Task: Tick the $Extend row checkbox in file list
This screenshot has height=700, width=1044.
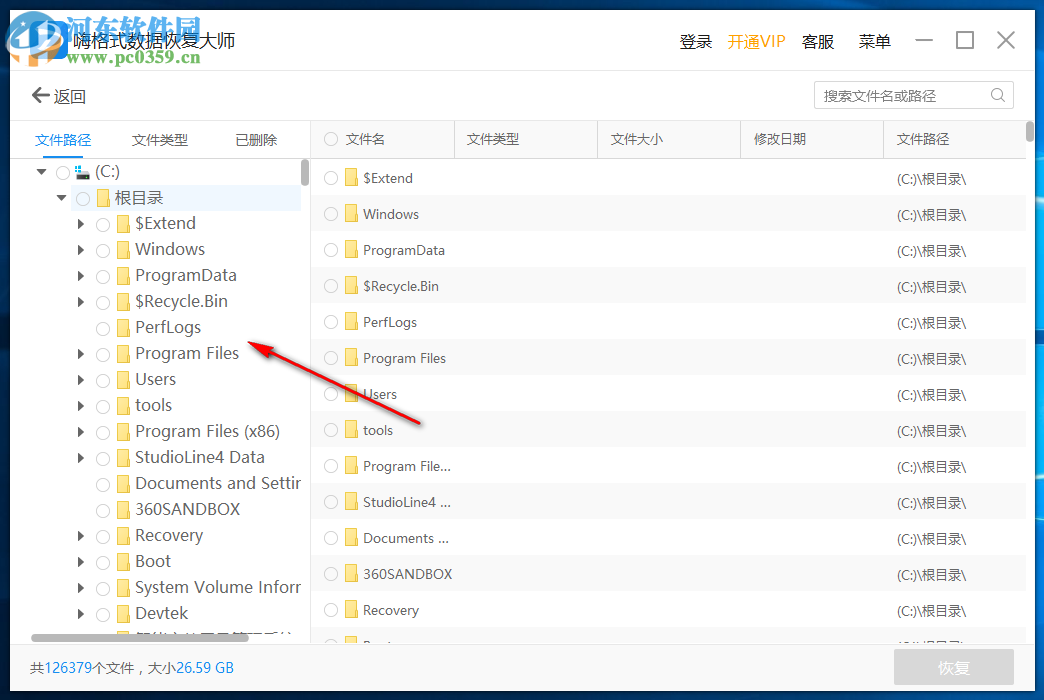Action: 331,178
